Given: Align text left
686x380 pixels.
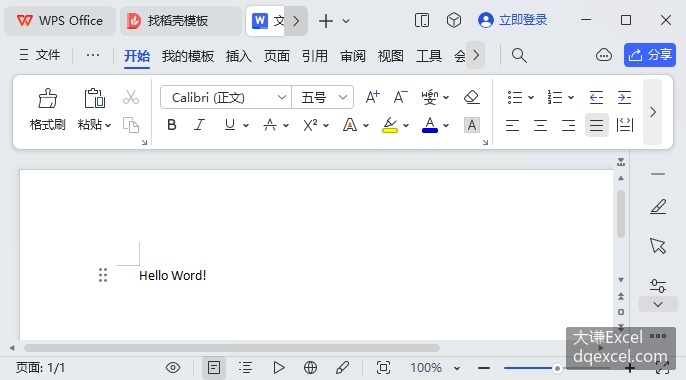Looking at the screenshot, I should (512, 126).
